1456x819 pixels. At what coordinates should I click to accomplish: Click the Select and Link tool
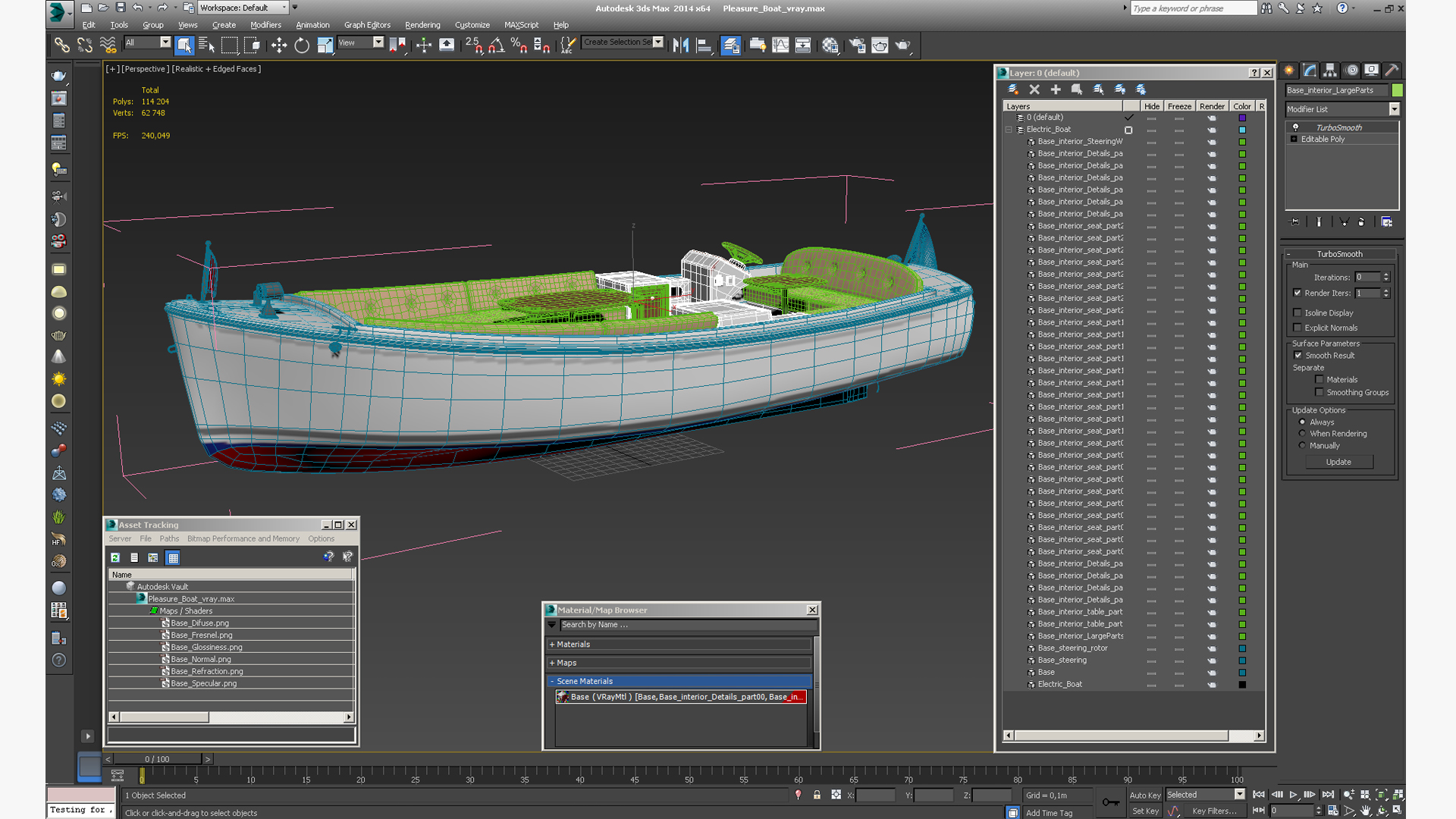click(x=62, y=45)
